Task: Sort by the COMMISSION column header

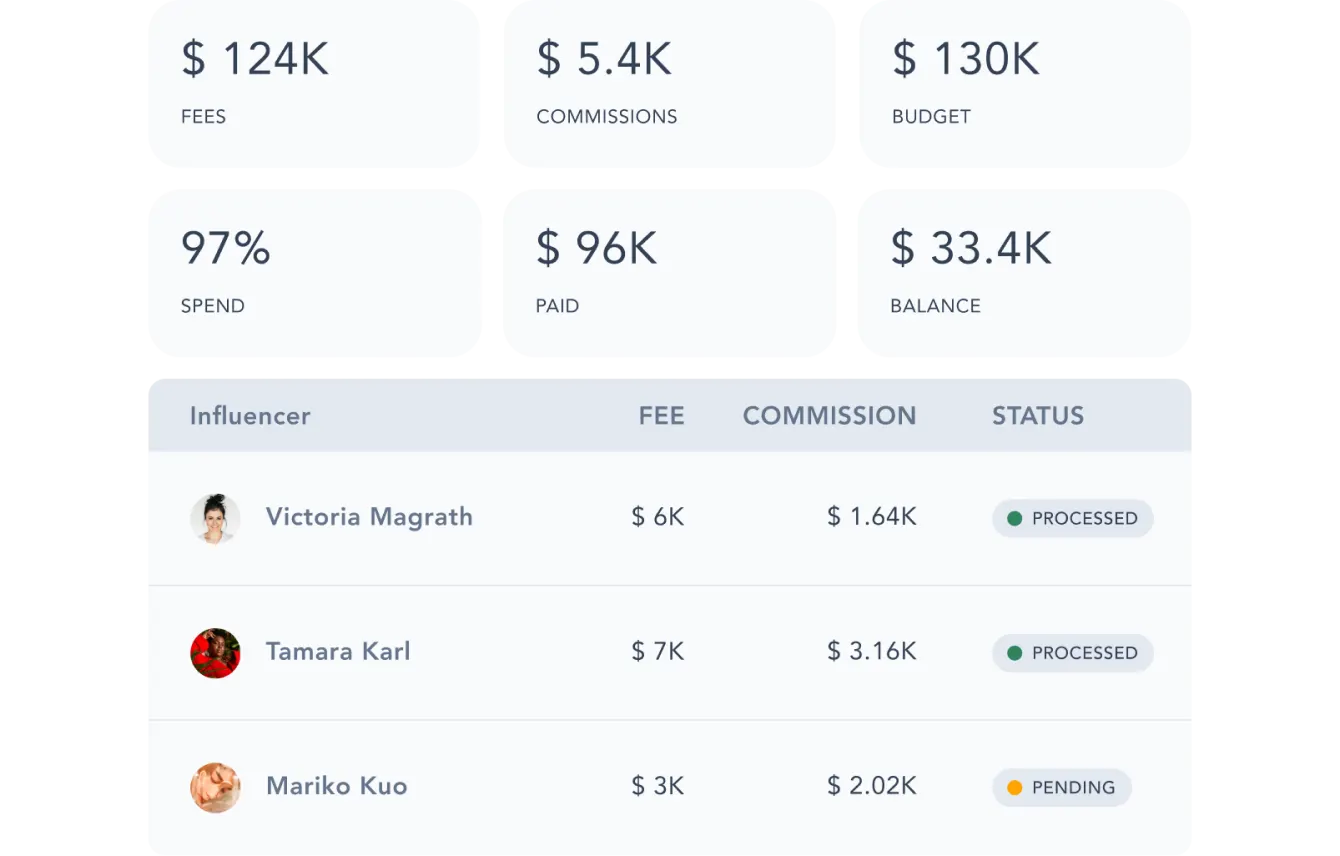Action: [x=830, y=415]
